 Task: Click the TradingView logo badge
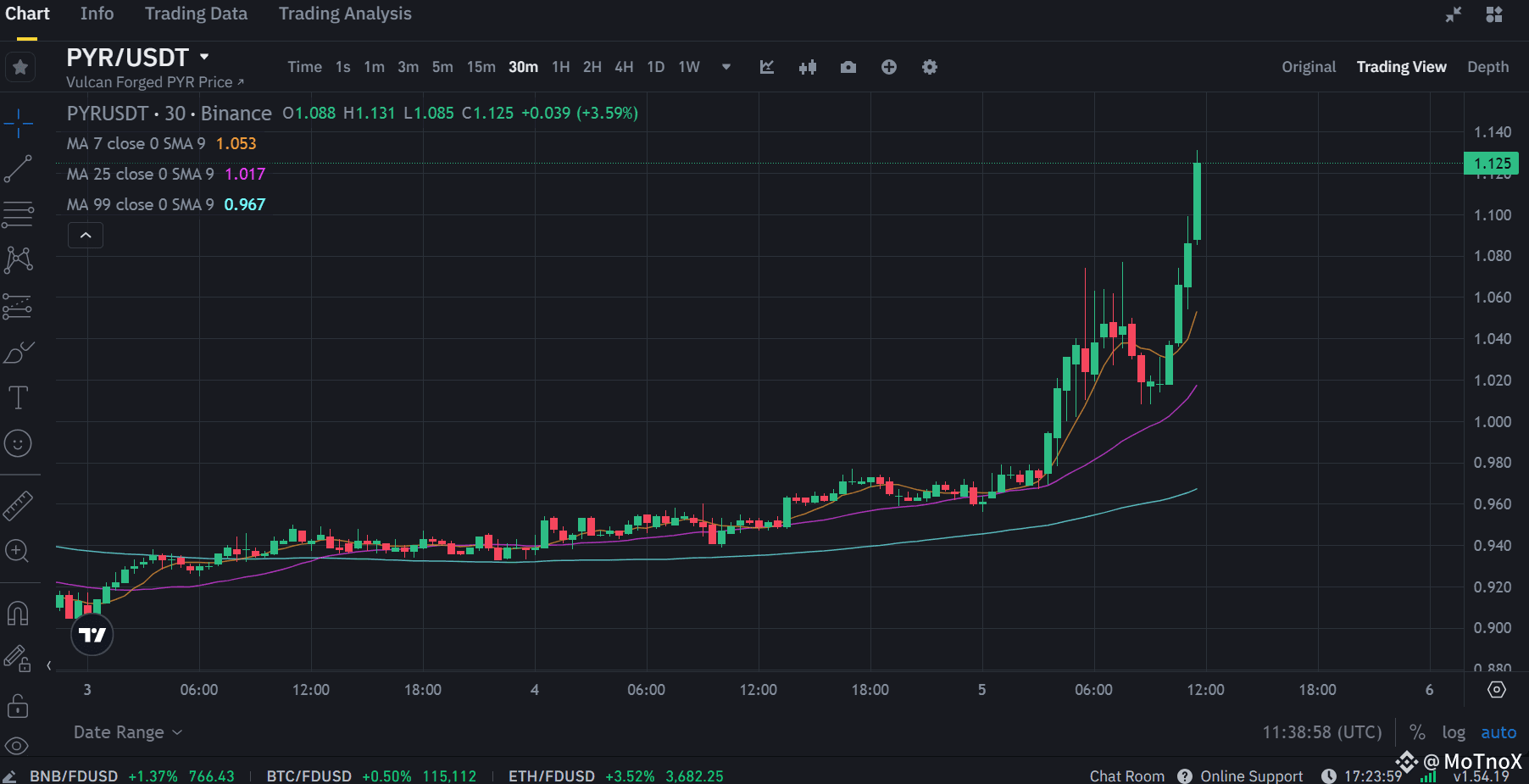[x=92, y=634]
